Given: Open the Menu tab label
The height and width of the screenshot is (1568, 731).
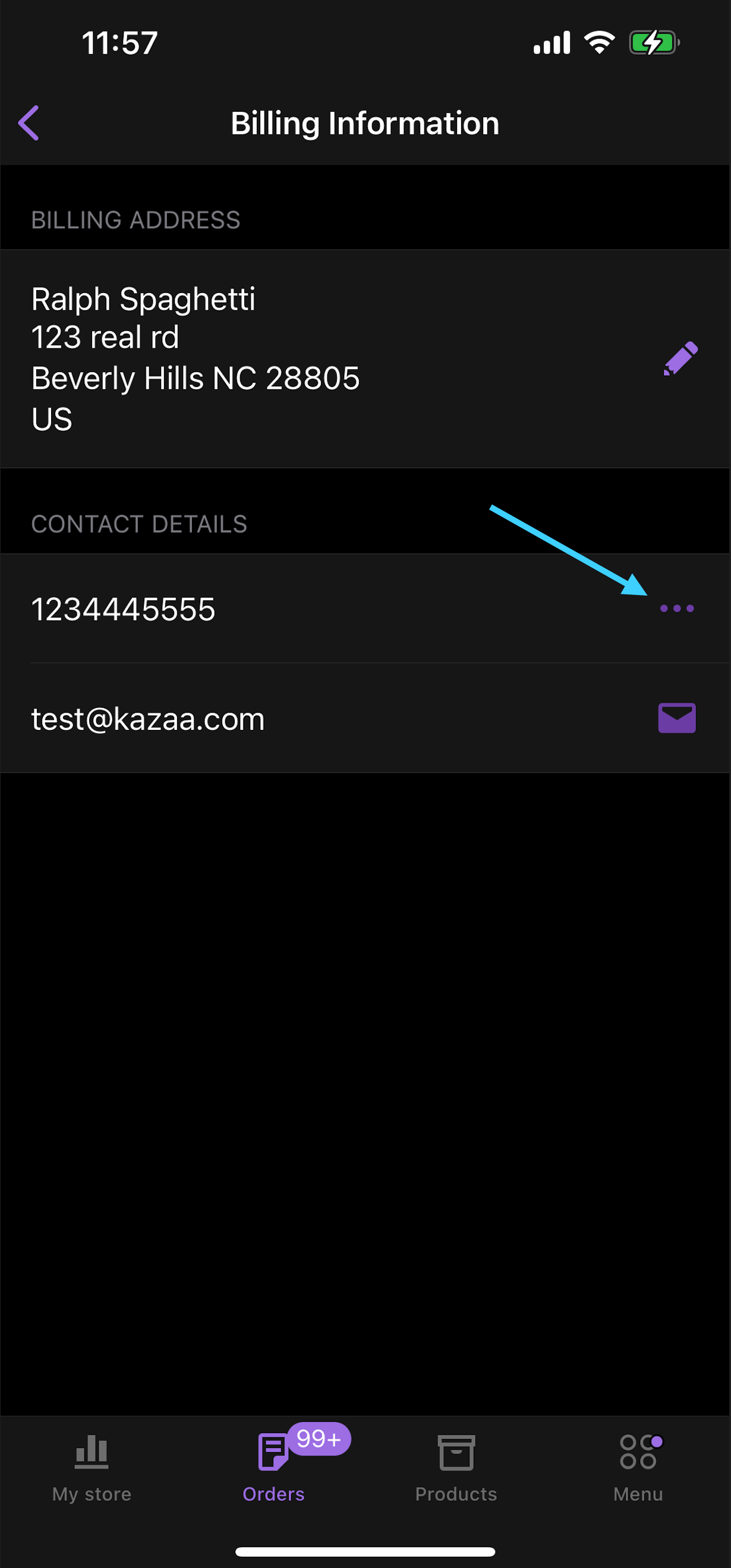Looking at the screenshot, I should click(x=638, y=1494).
